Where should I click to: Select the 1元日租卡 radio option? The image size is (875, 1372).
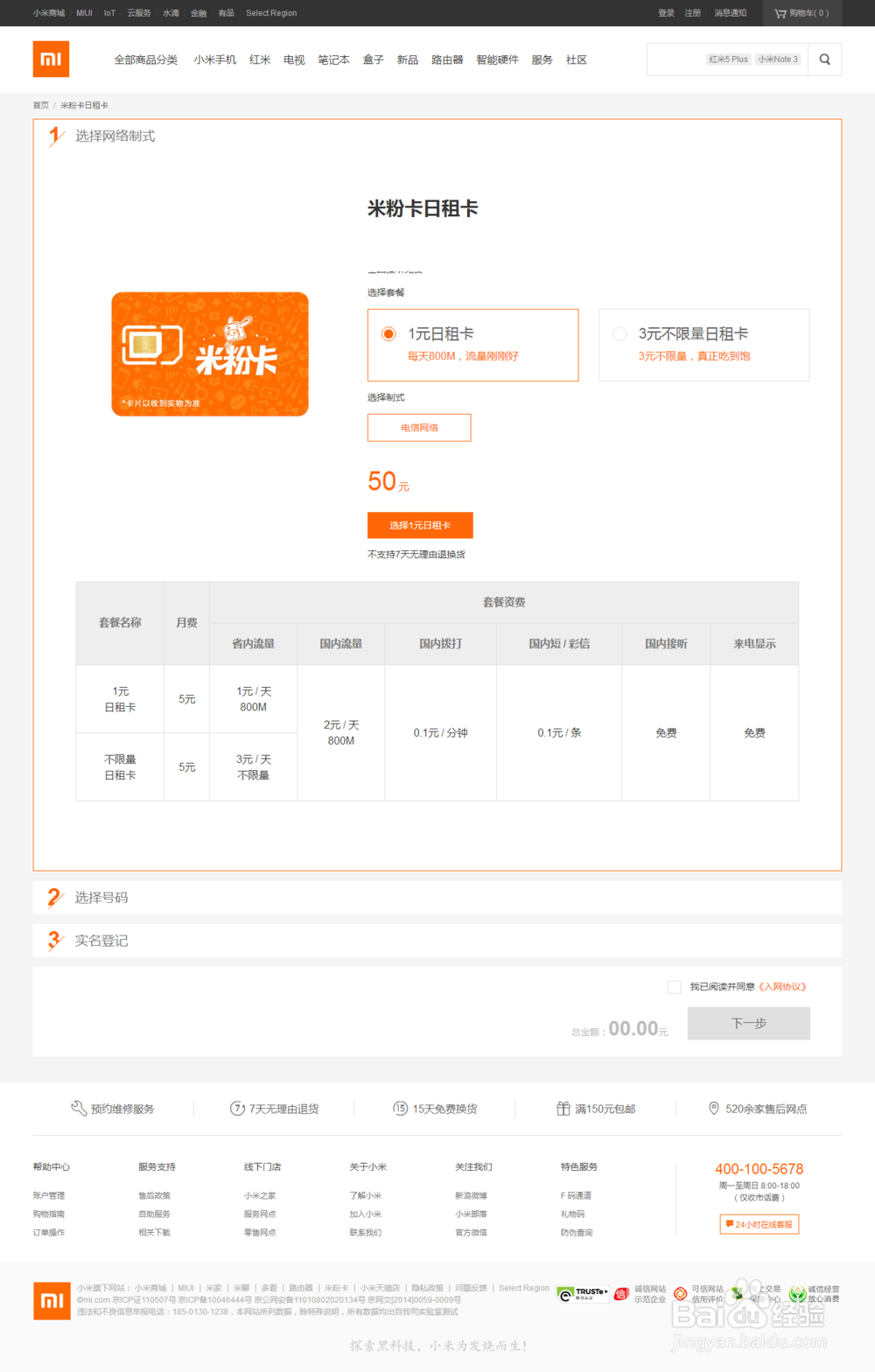point(388,333)
